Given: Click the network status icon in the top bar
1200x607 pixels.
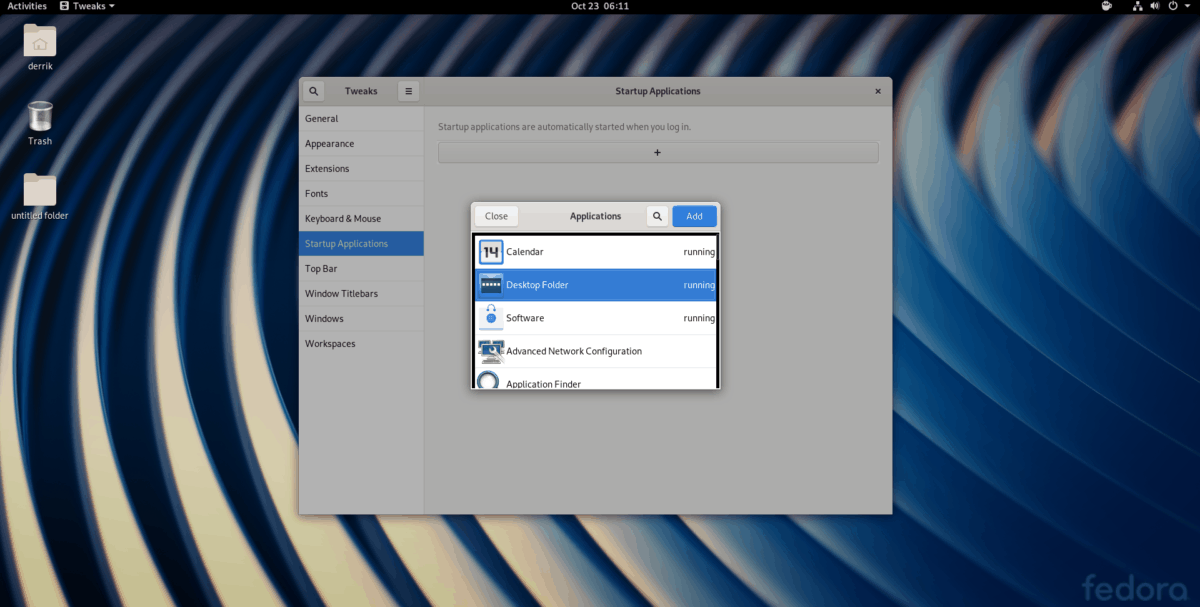Looking at the screenshot, I should tap(1138, 6).
